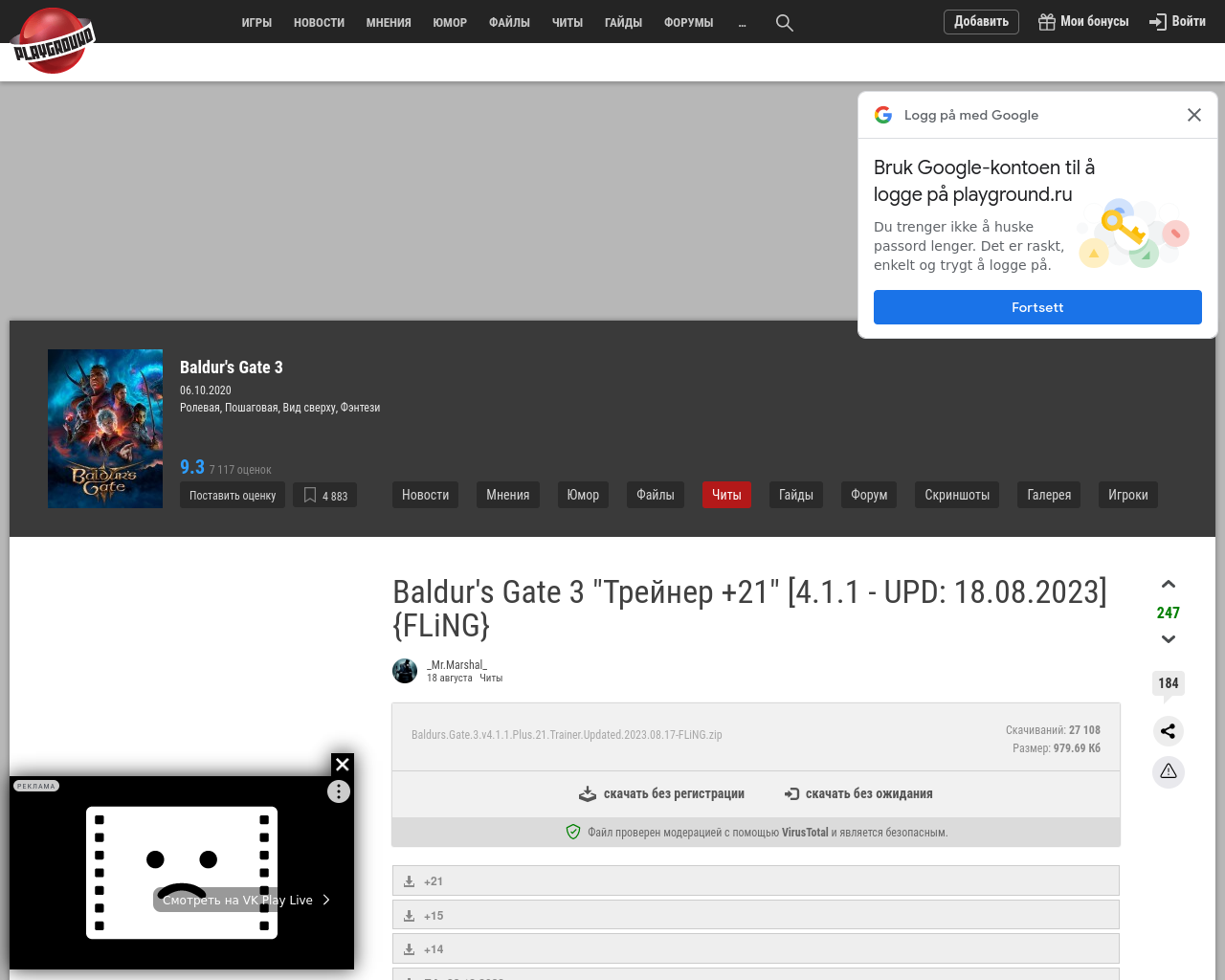Open the ФАЙЛЫ menu
Image resolution: width=1225 pixels, height=980 pixels.
[509, 22]
